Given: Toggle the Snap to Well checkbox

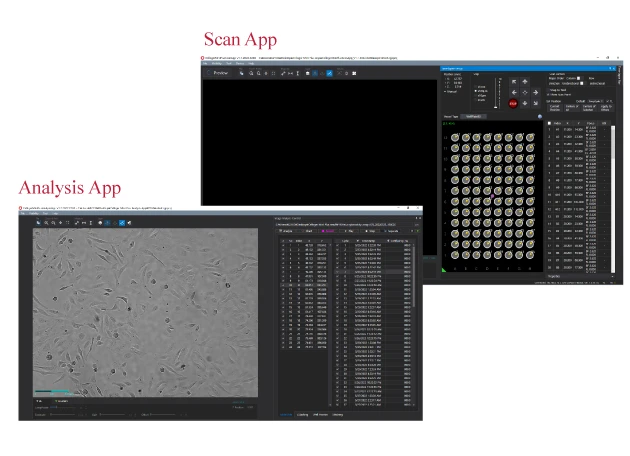Looking at the screenshot, I should point(549,90).
